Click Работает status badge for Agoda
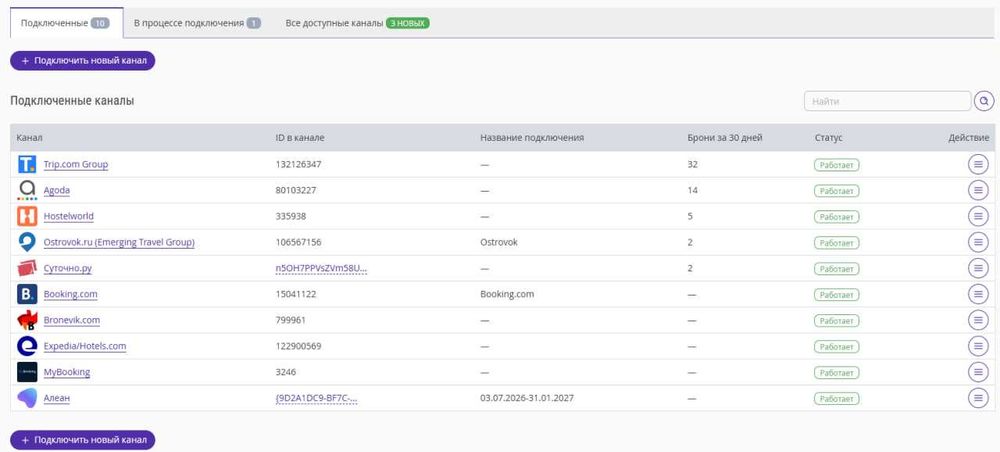1000x452 pixels. [x=836, y=190]
